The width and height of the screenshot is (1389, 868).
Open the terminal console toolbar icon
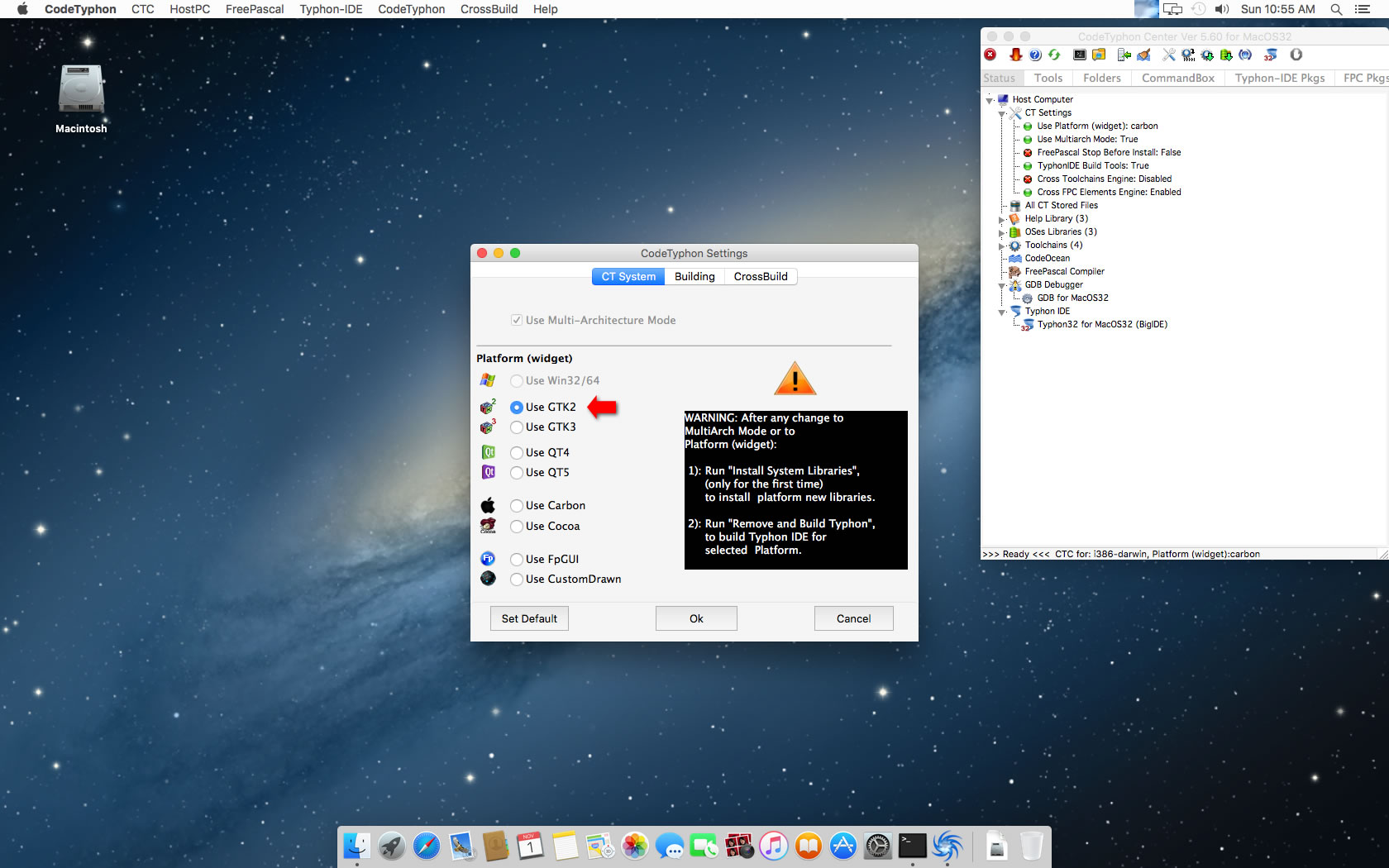tap(1080, 55)
